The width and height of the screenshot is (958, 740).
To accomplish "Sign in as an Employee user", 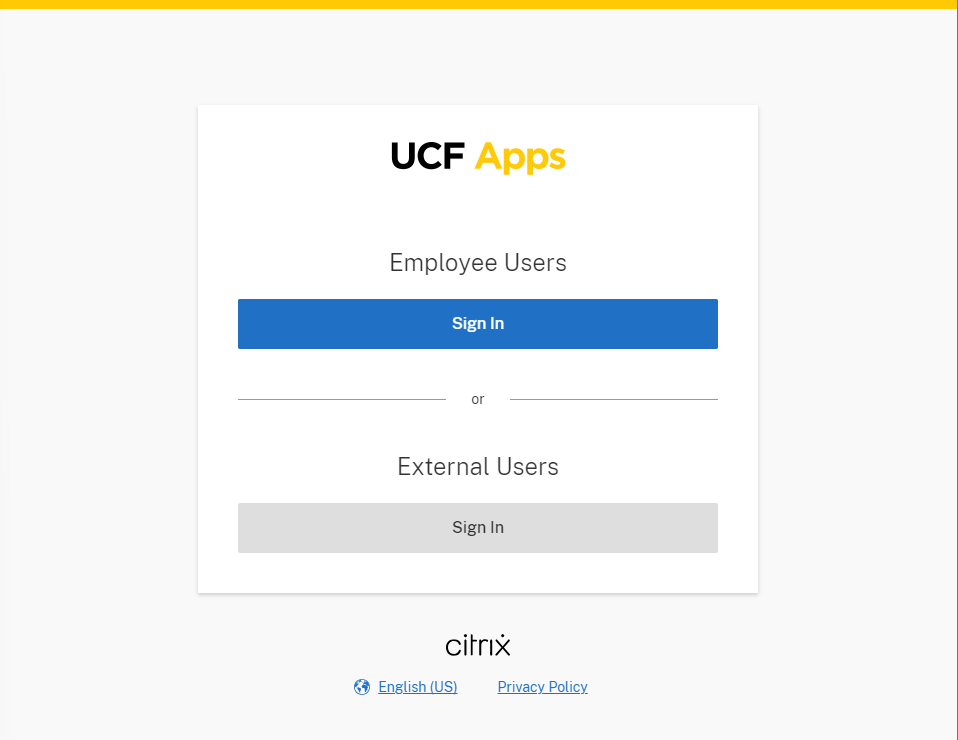I will (478, 324).
